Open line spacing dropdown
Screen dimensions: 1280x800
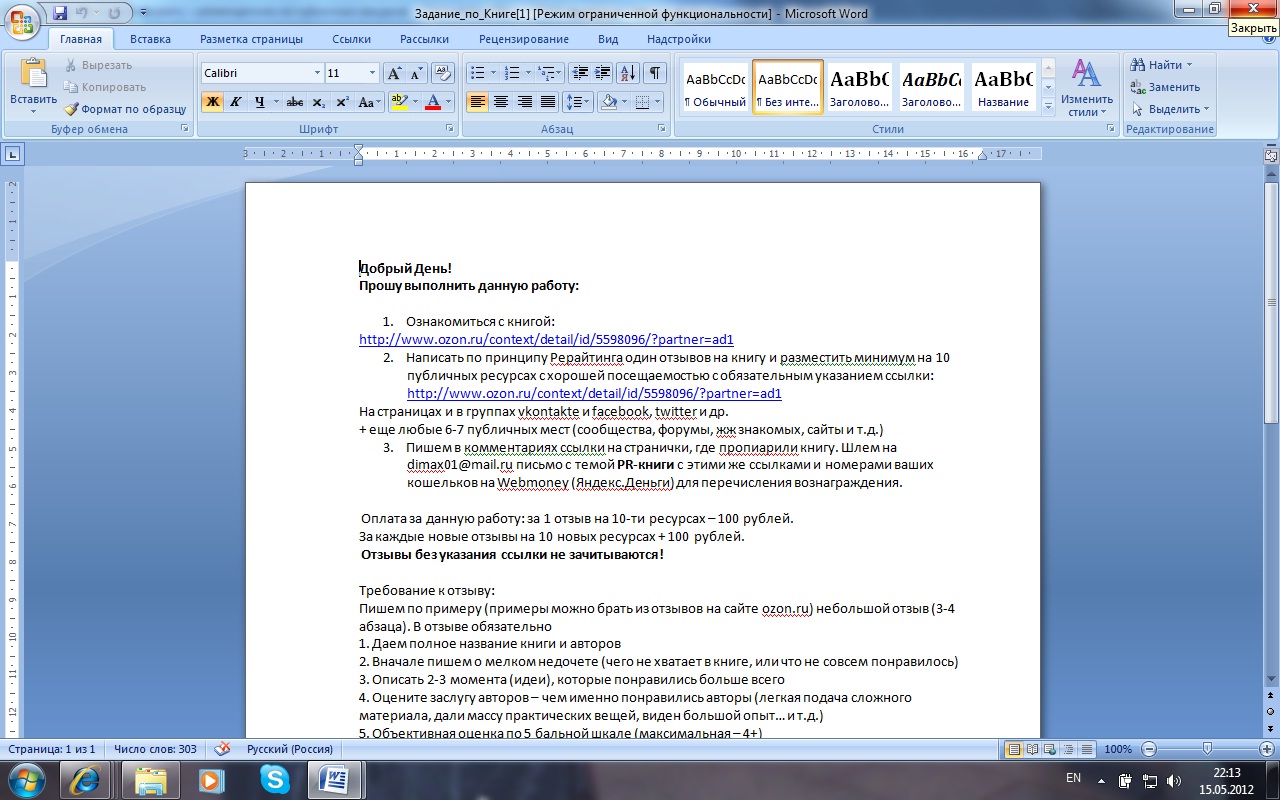[x=577, y=102]
